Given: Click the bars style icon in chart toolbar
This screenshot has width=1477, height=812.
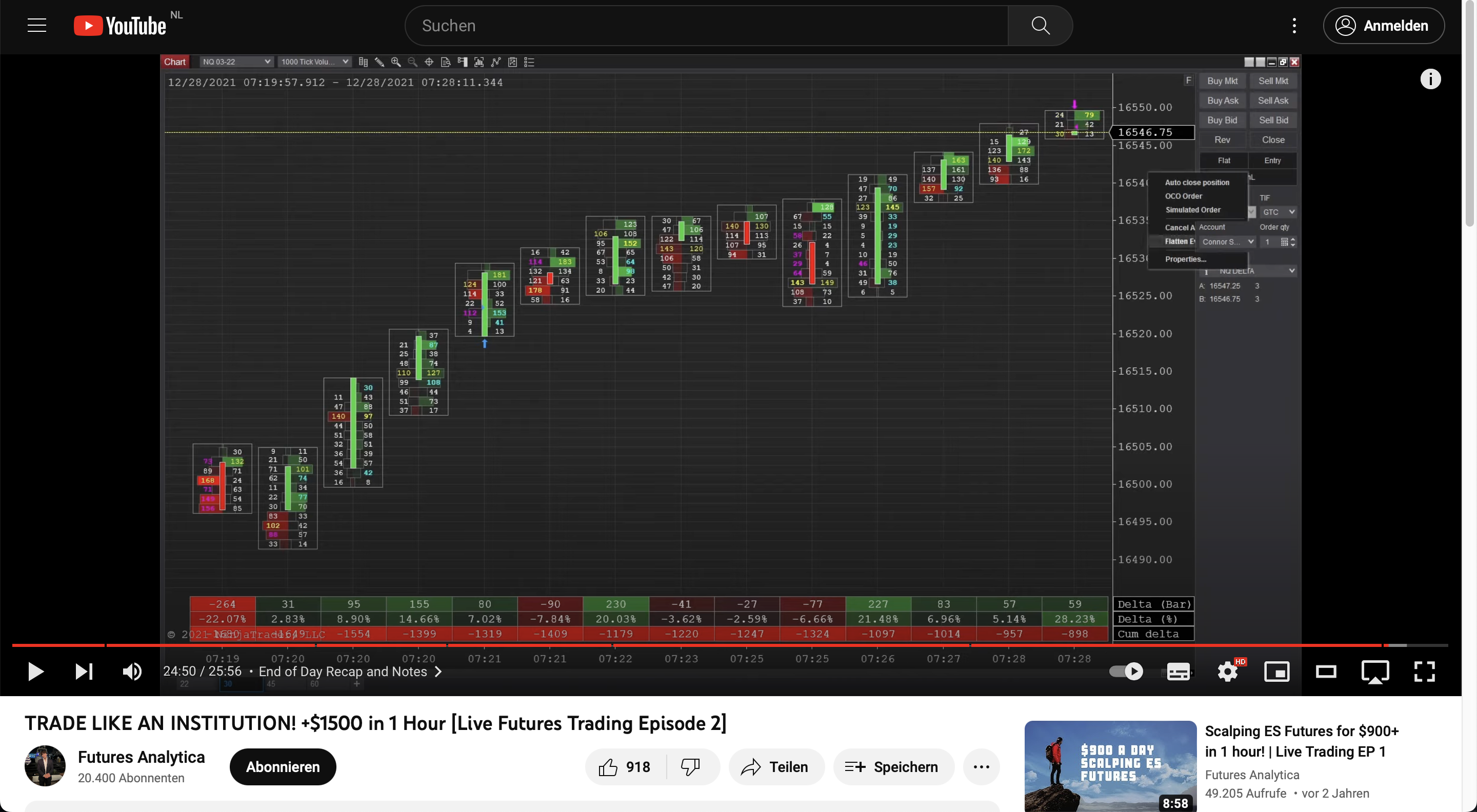Looking at the screenshot, I should coord(363,62).
